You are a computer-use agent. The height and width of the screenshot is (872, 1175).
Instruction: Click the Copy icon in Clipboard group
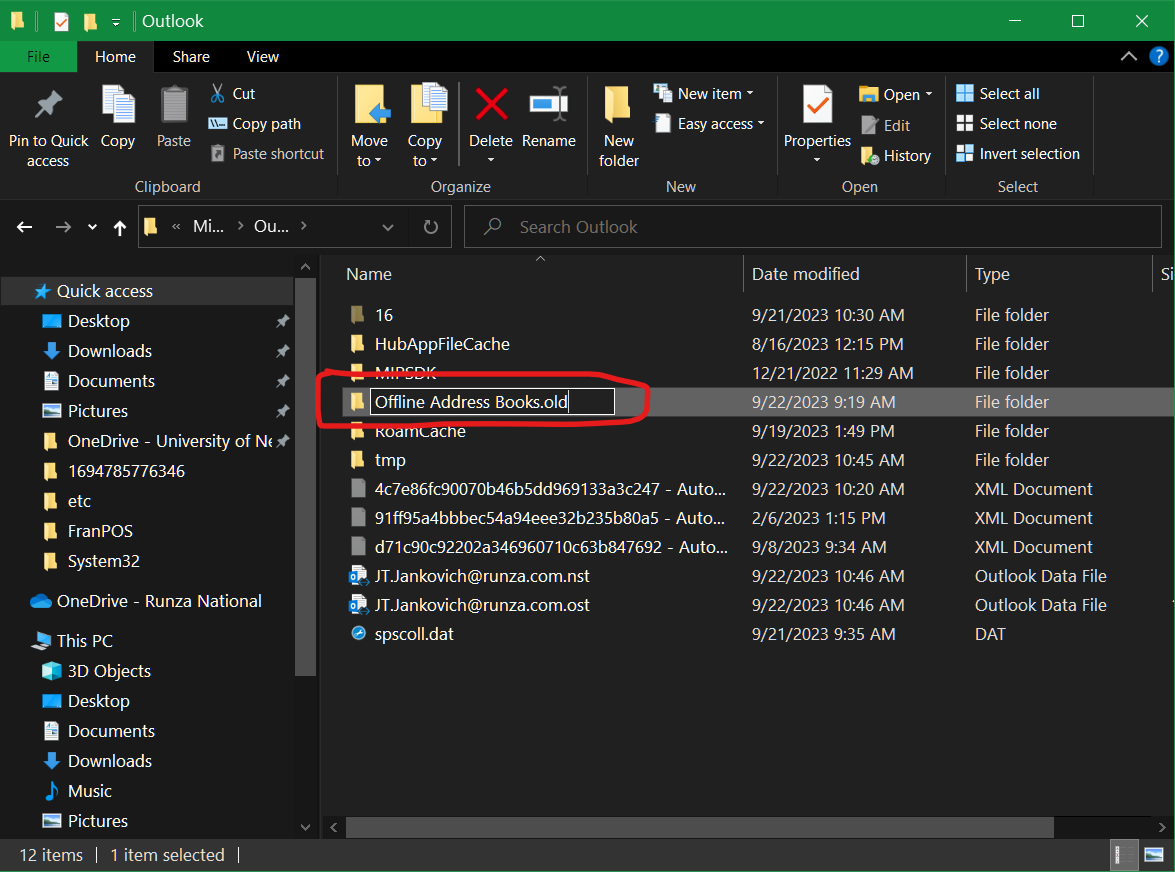click(118, 105)
